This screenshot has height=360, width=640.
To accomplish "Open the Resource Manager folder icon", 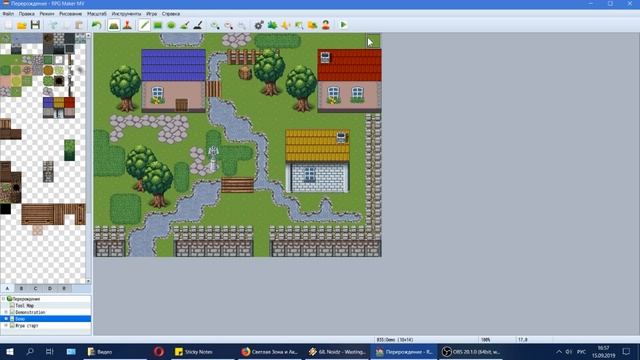I will (312, 25).
